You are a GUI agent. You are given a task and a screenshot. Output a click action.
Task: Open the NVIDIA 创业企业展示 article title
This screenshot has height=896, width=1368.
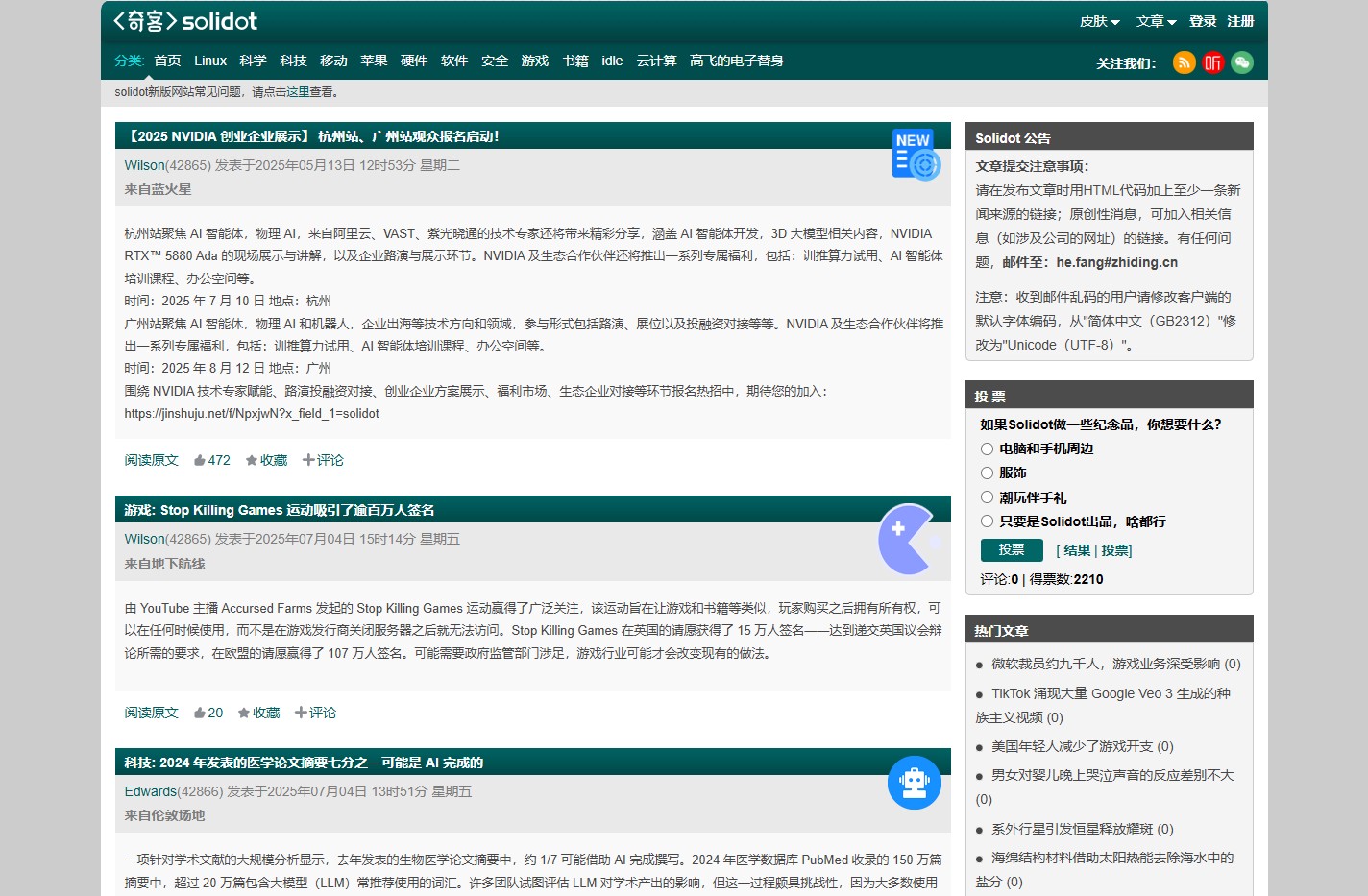312,136
